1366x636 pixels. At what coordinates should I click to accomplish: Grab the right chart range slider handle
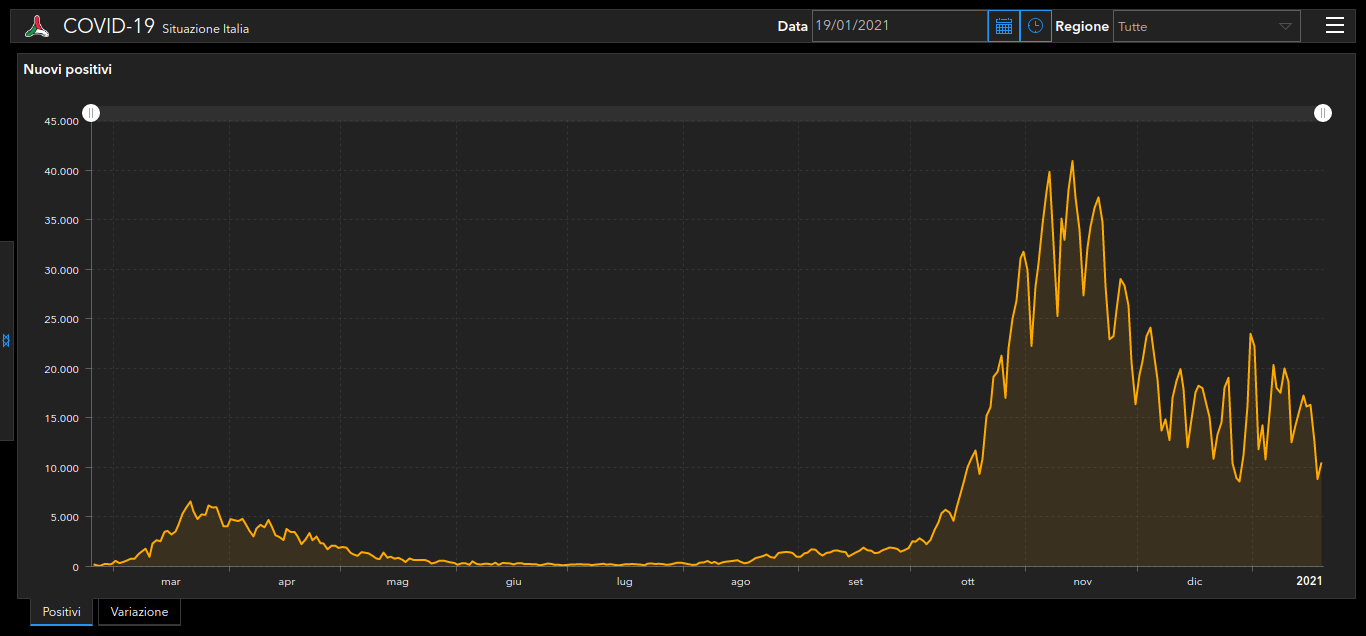tap(1322, 114)
